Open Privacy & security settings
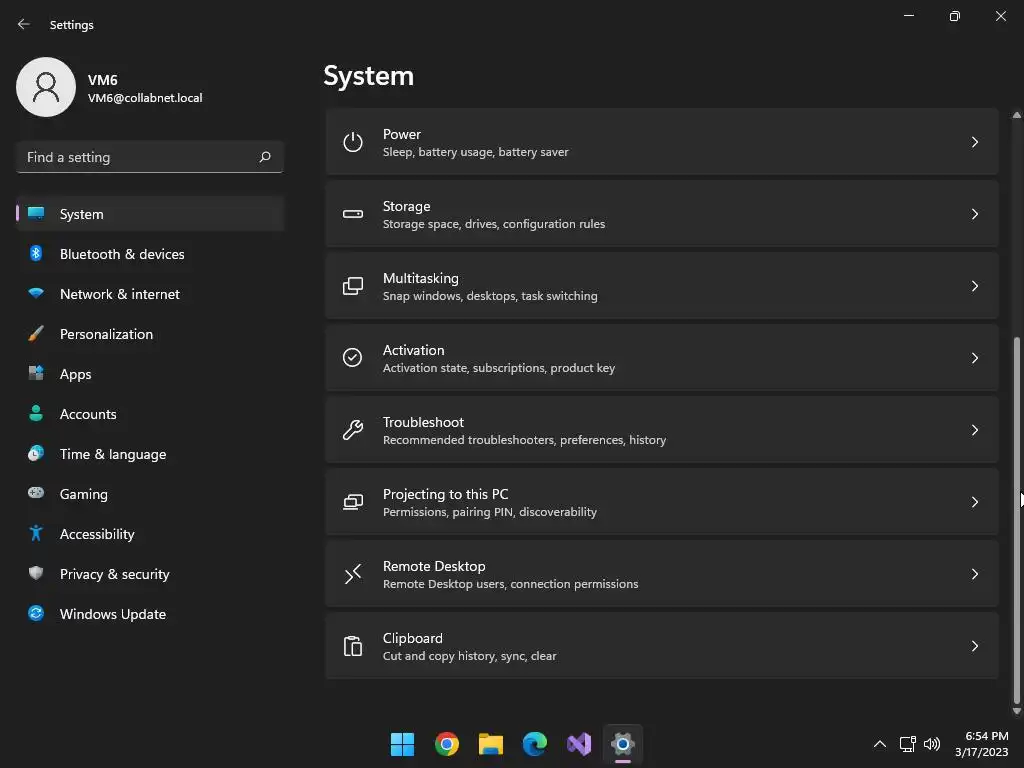 tap(150, 574)
